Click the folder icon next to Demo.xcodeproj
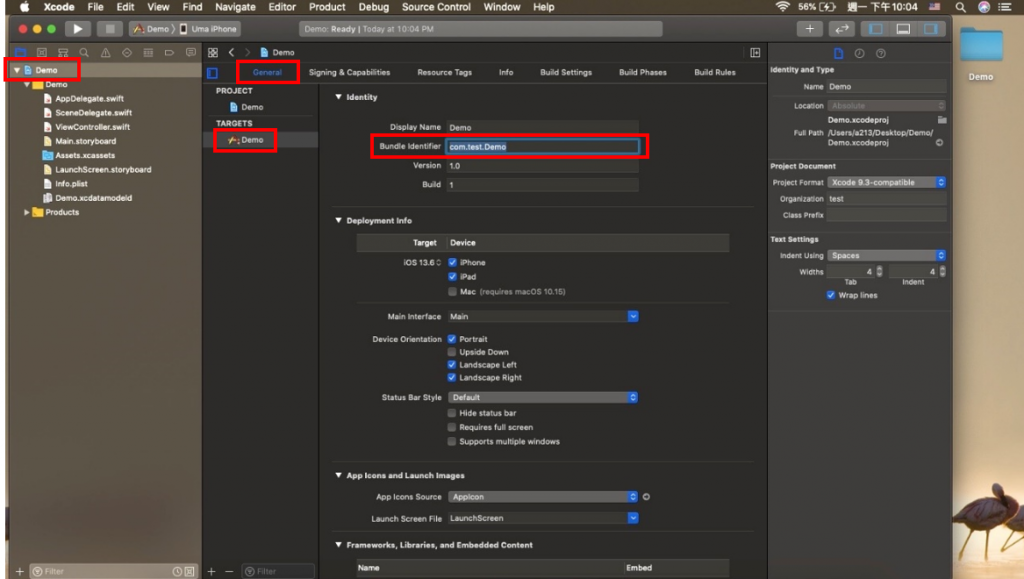 pos(942,120)
